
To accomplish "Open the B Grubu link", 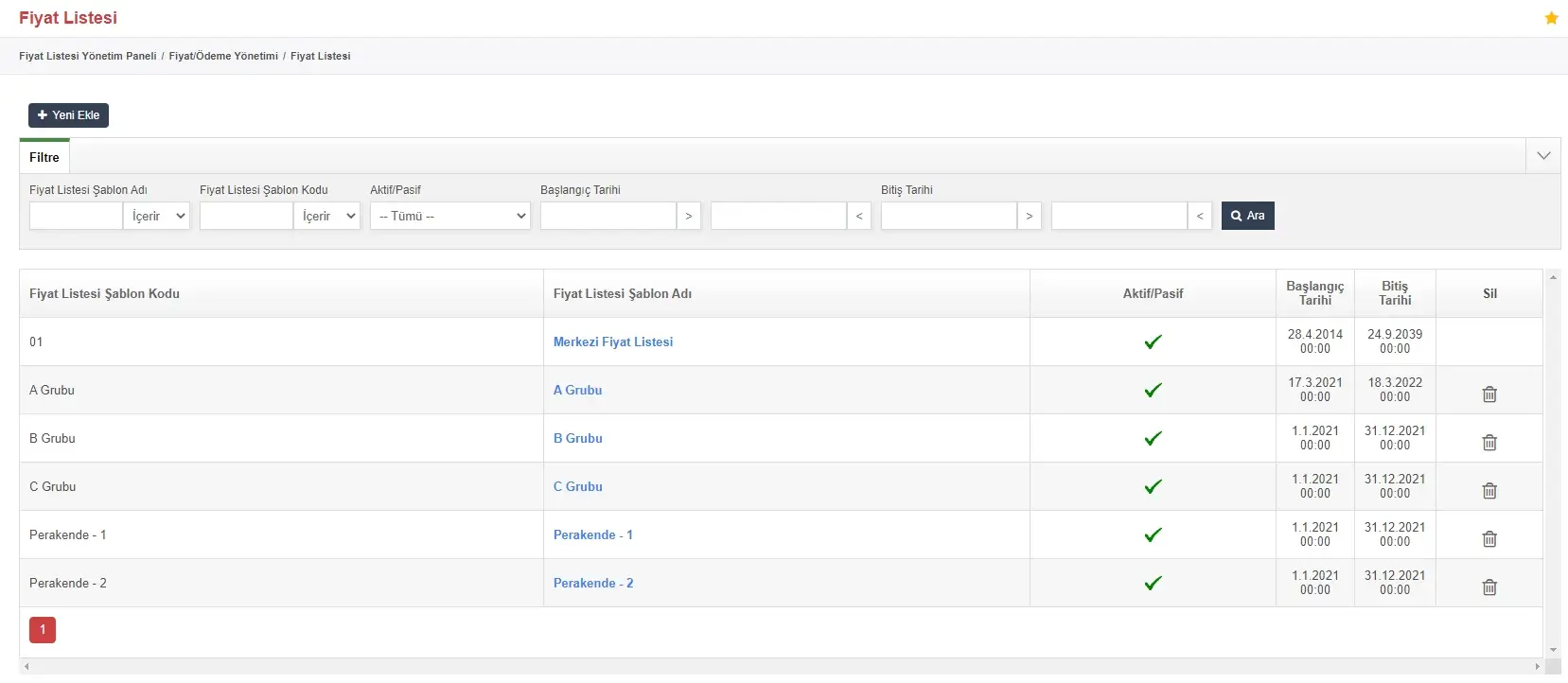I will [x=578, y=439].
